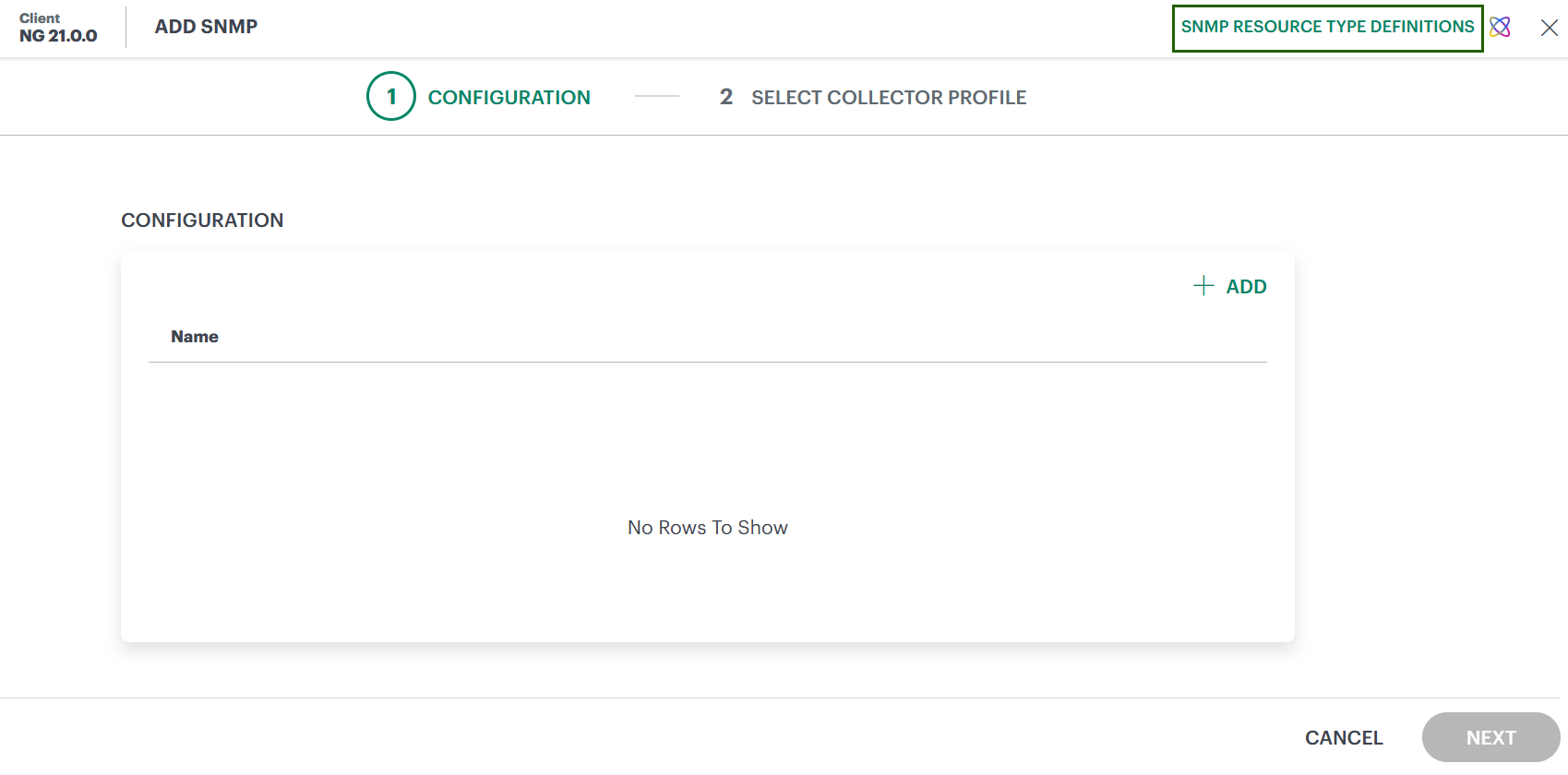Viewport: 1568px width, 775px height.
Task: Click the plus icon beside ADD
Action: tap(1203, 286)
